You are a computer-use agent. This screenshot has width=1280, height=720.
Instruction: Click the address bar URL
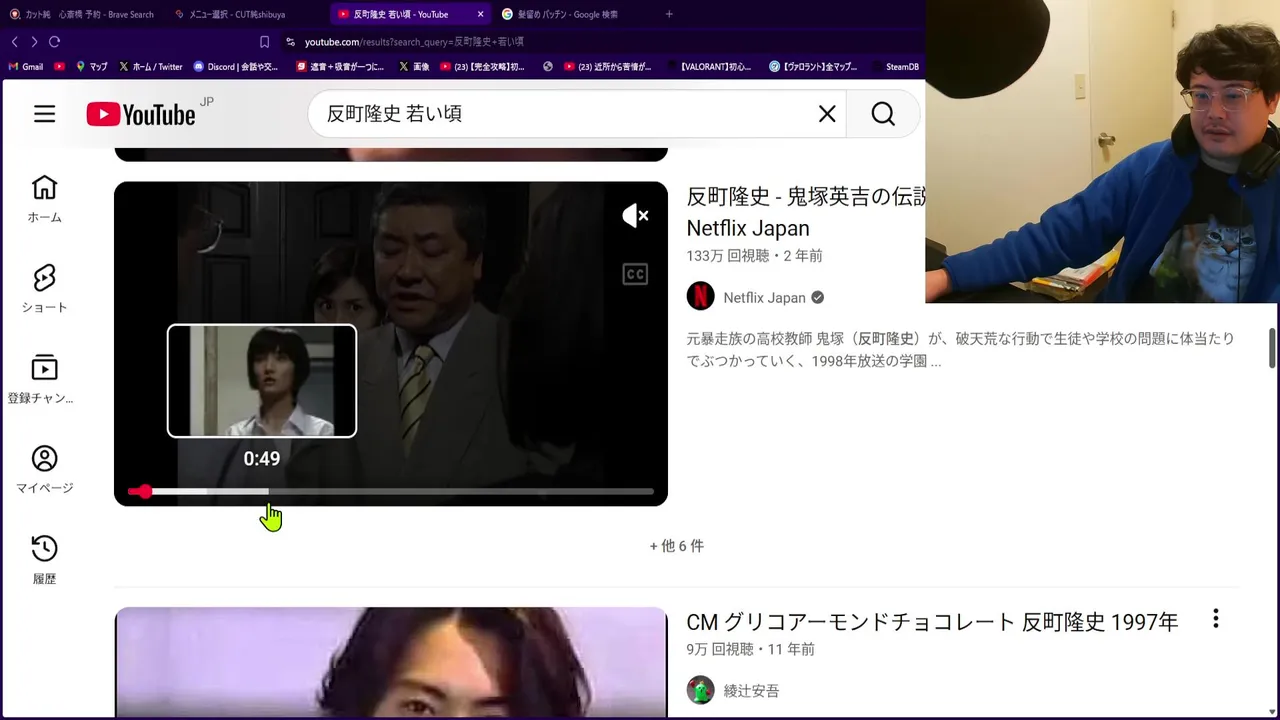(414, 42)
